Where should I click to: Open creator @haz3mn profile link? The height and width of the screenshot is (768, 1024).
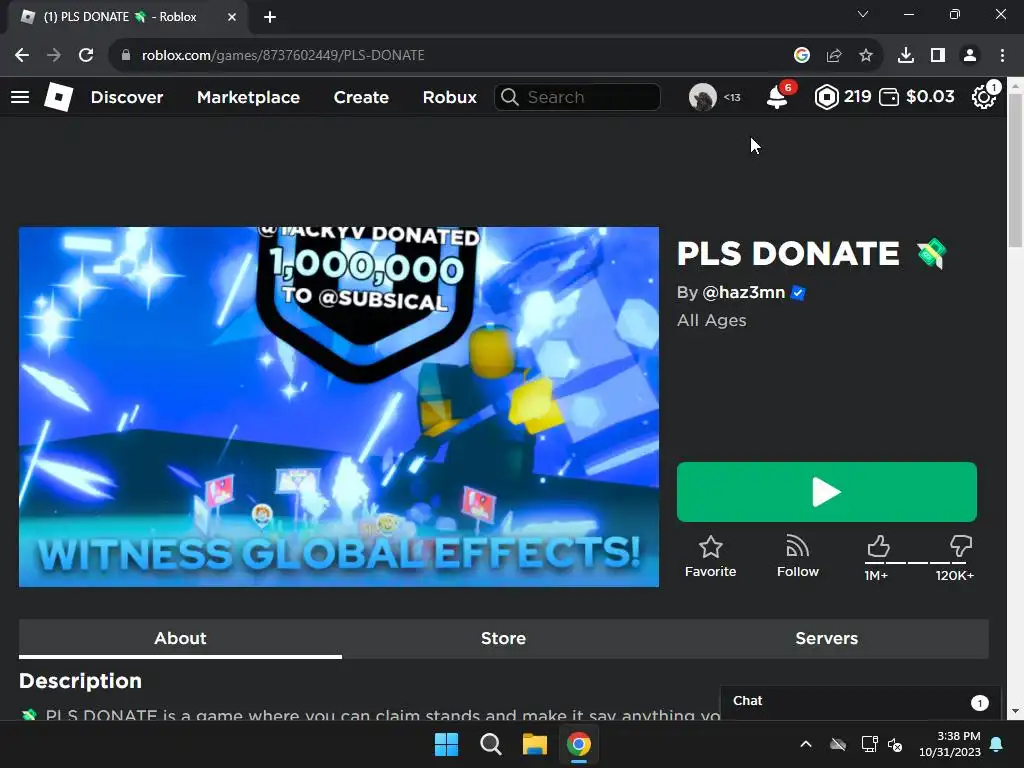(743, 293)
